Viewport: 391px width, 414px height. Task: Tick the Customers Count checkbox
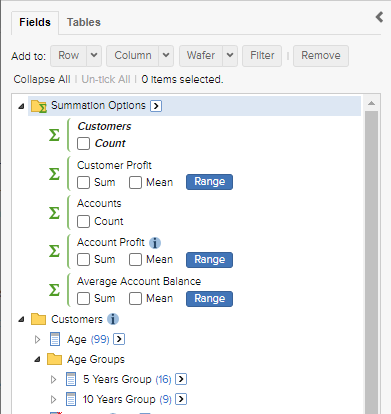coord(83,144)
